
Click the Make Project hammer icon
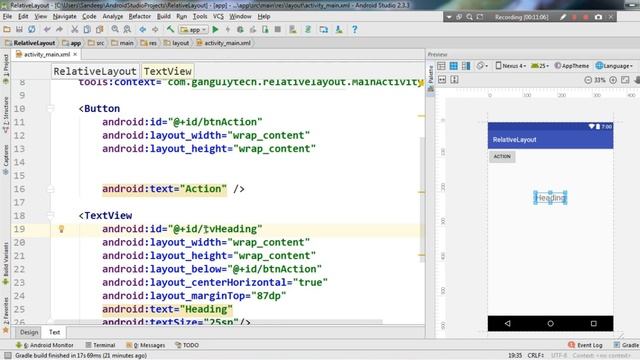tap(170, 29)
